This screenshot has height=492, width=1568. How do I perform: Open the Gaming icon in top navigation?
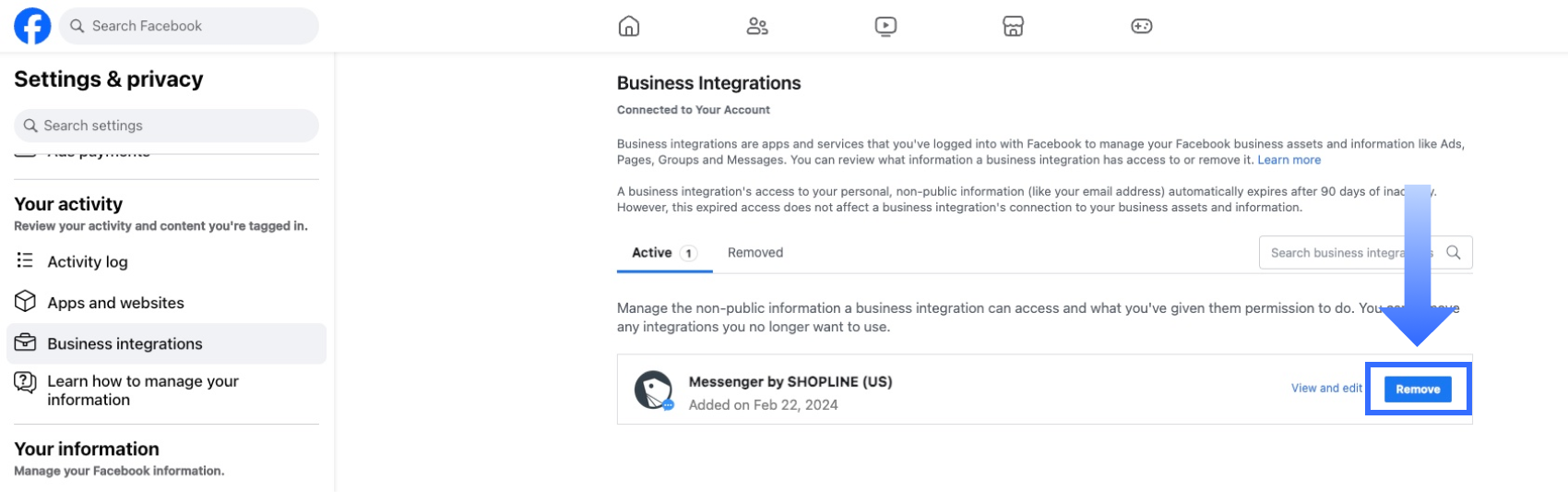(x=1141, y=26)
